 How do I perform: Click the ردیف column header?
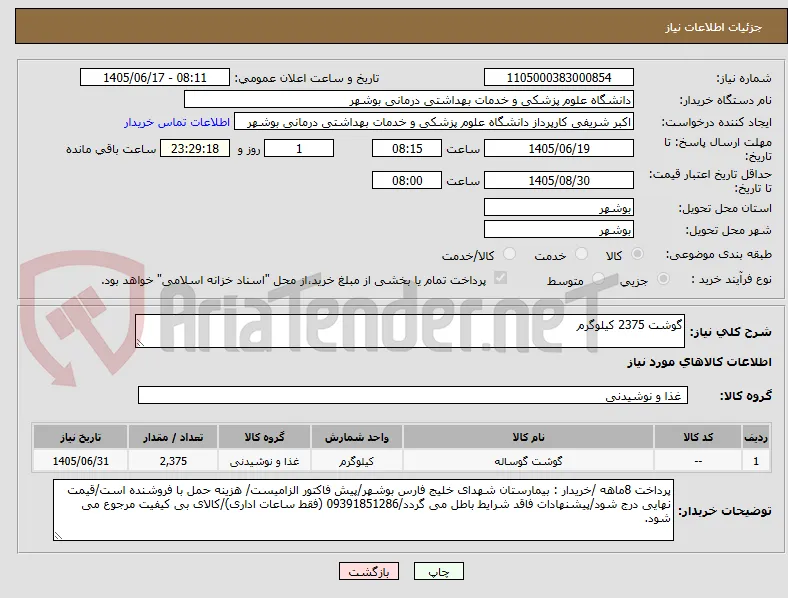pyautogui.click(x=756, y=437)
